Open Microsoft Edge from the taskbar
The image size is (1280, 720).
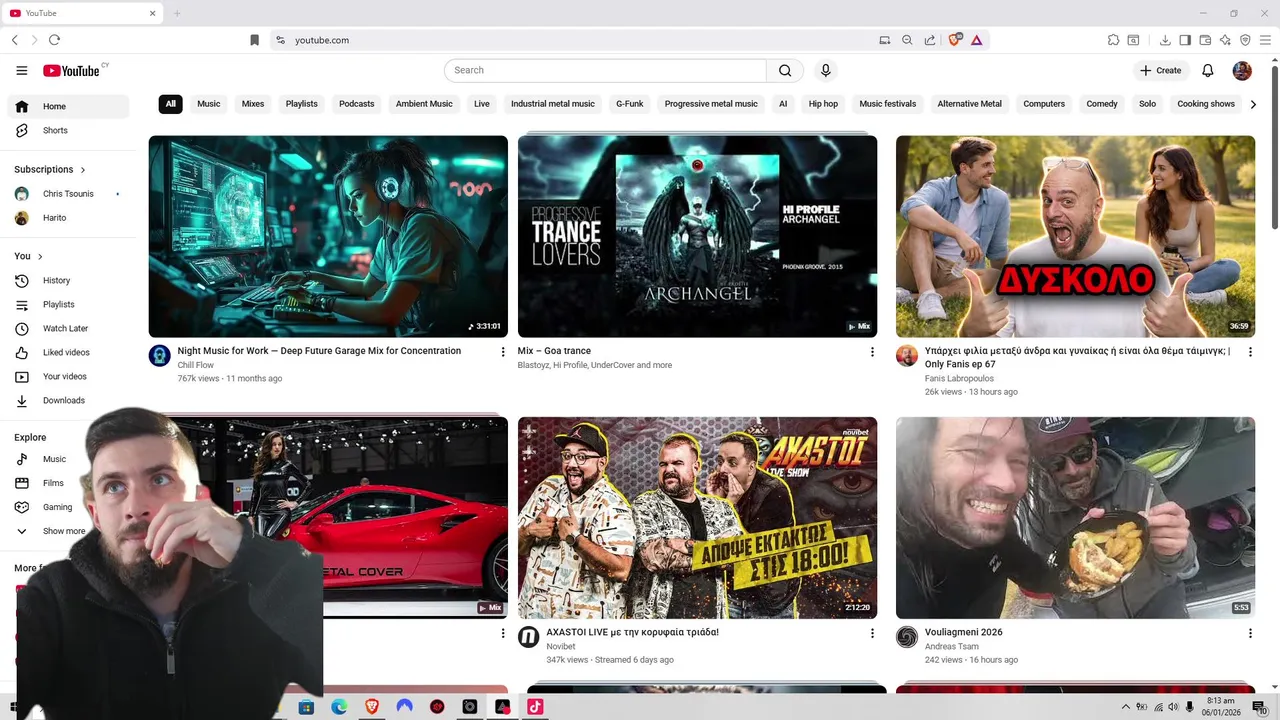click(x=339, y=706)
